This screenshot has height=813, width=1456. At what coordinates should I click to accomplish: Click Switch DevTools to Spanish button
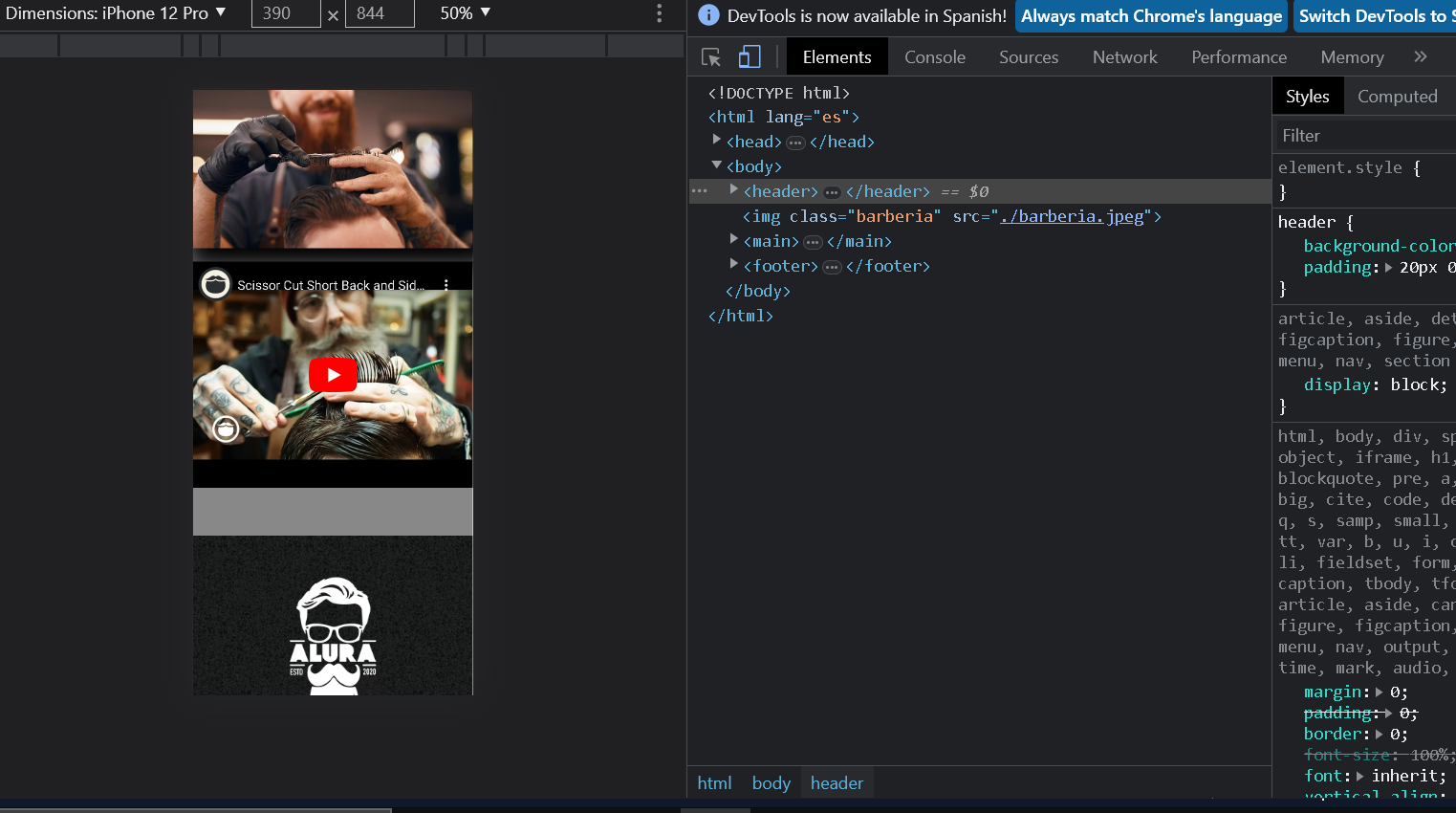(x=1374, y=16)
